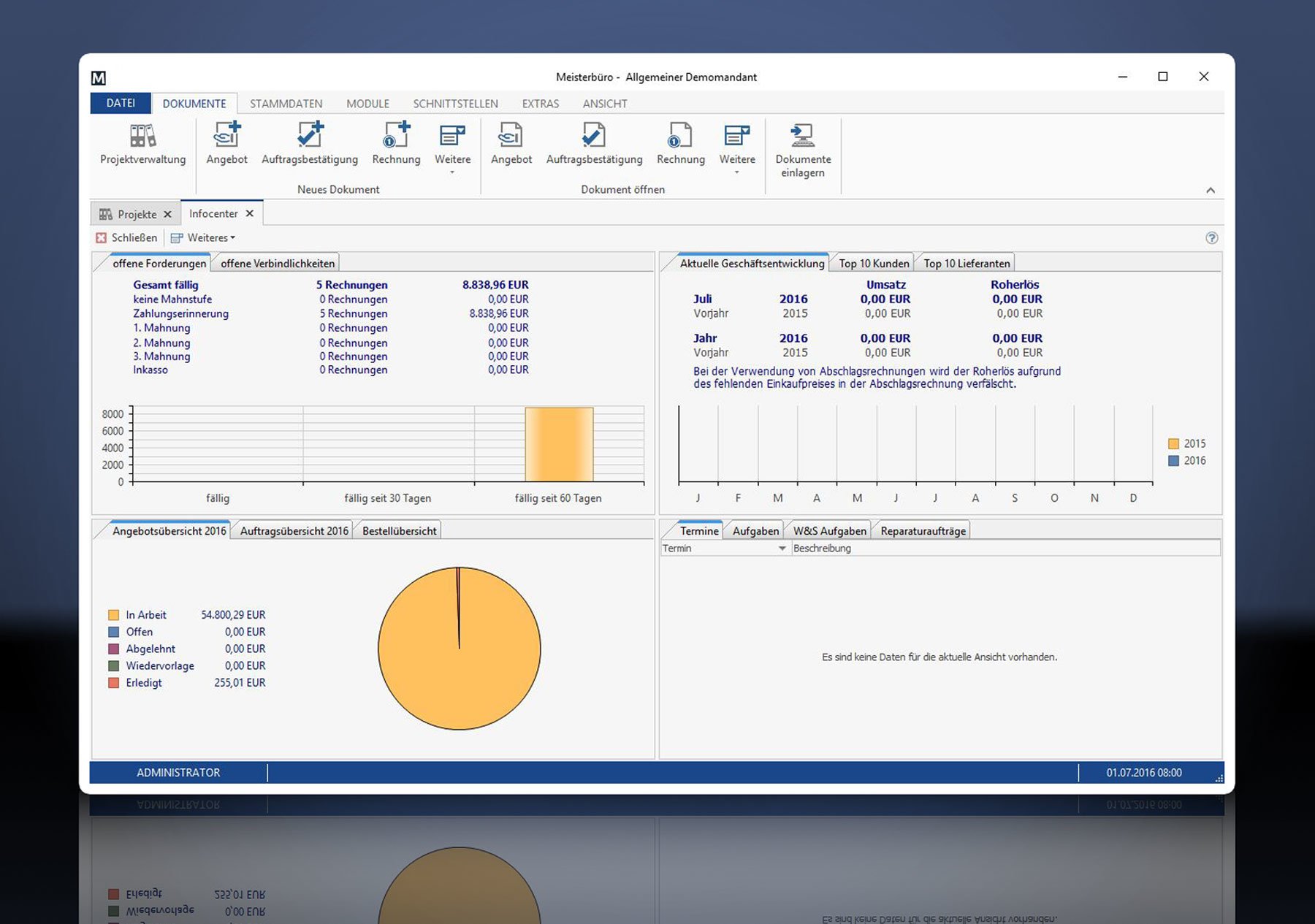Switch to offene Verbindlichkeiten tab
Screen dimensions: 1315x924
click(277, 264)
